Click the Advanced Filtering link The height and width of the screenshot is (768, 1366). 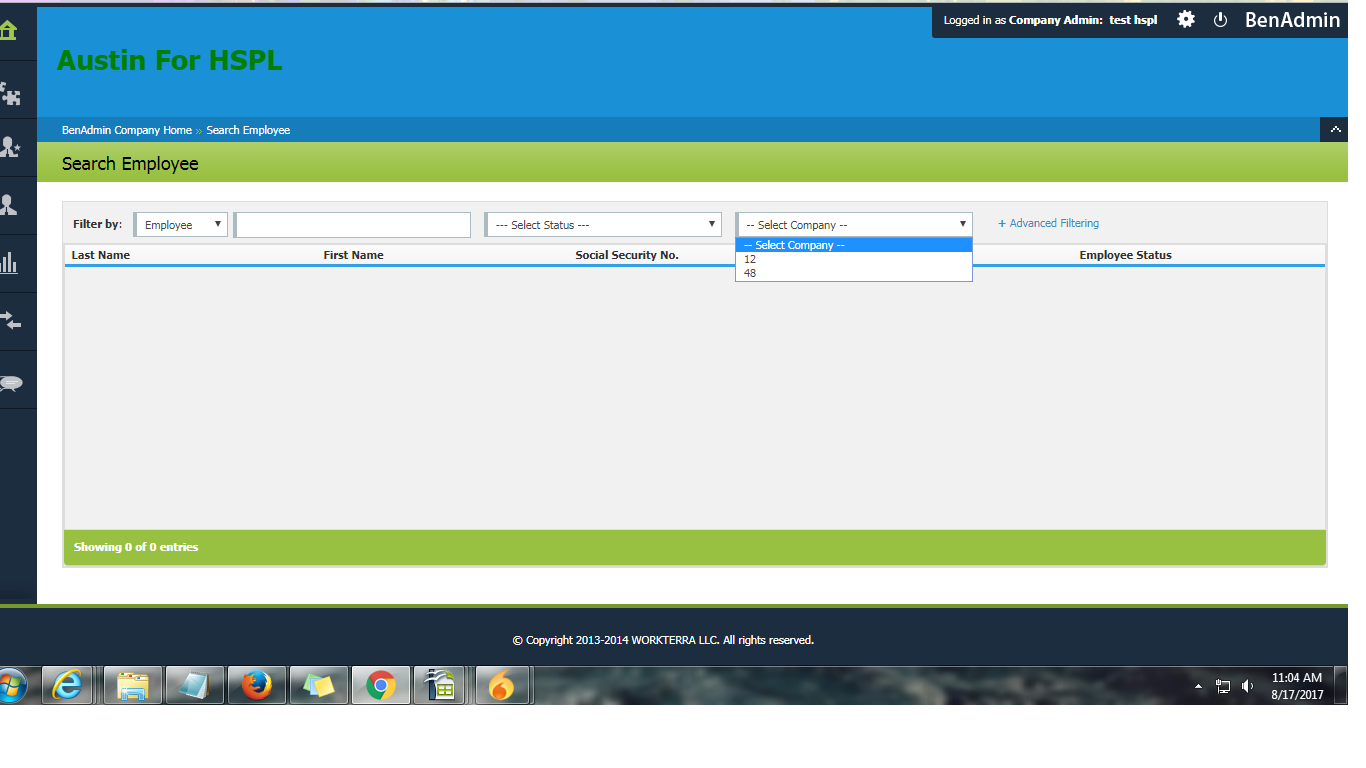(1048, 224)
